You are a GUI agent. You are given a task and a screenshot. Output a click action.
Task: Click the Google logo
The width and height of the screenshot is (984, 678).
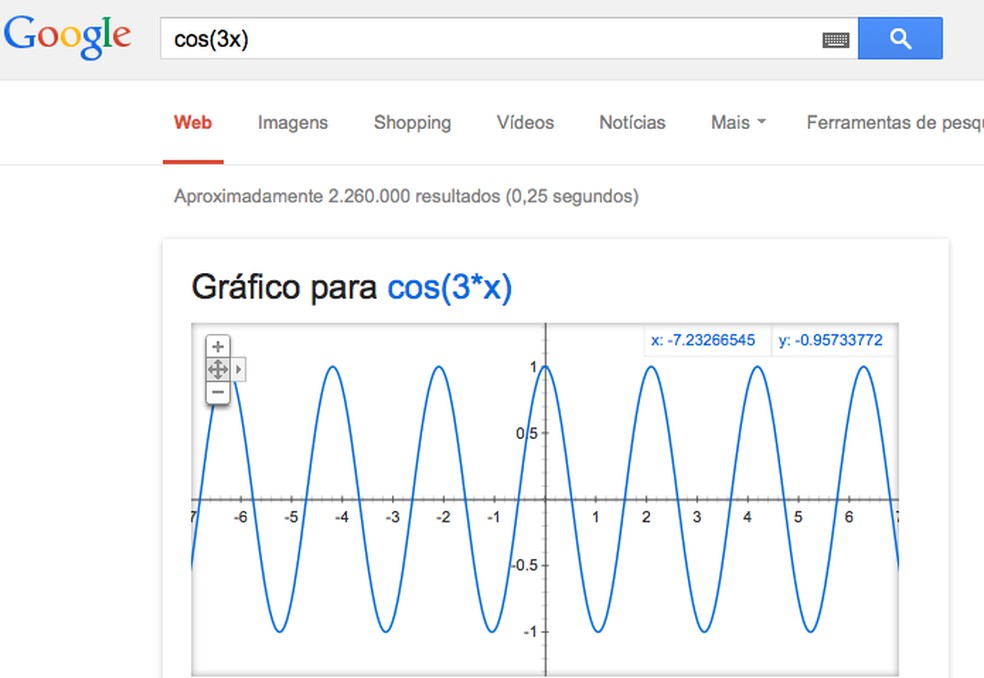[x=67, y=37]
